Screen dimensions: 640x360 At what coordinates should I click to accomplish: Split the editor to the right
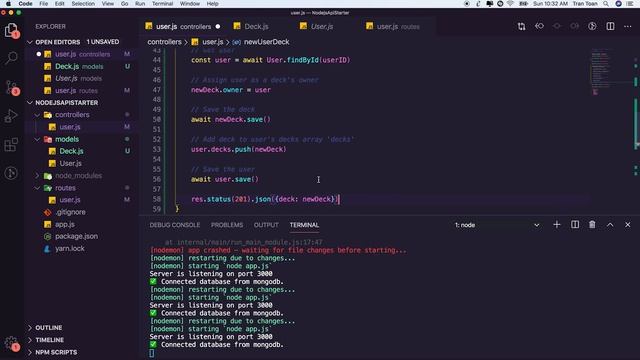click(610, 27)
